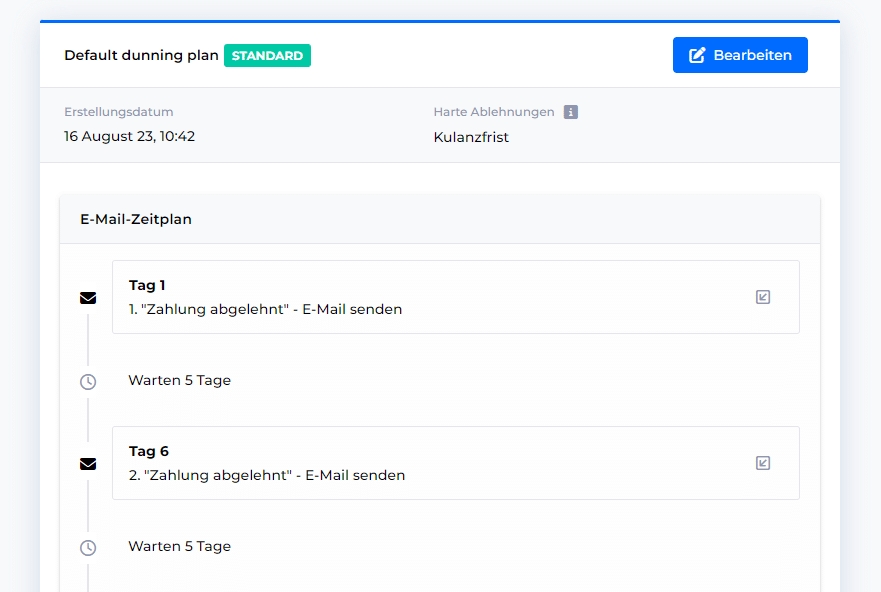Click the 'Default dunning plan' title
This screenshot has height=592, width=881.
141,55
